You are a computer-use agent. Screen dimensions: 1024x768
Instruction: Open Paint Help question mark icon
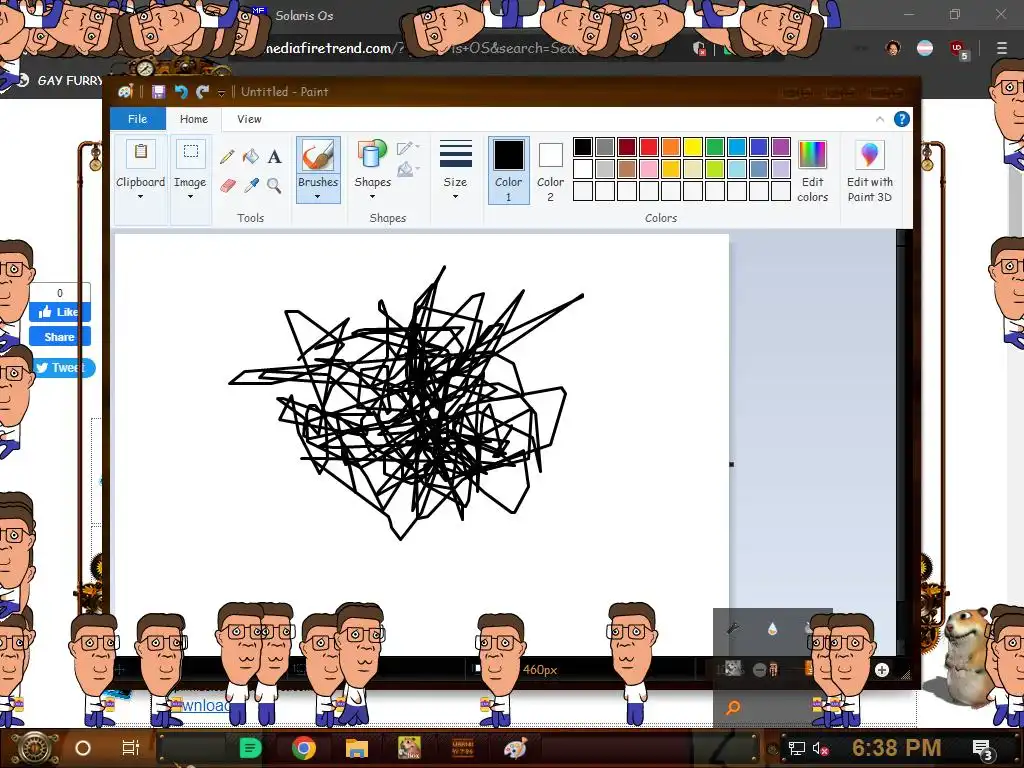point(901,119)
